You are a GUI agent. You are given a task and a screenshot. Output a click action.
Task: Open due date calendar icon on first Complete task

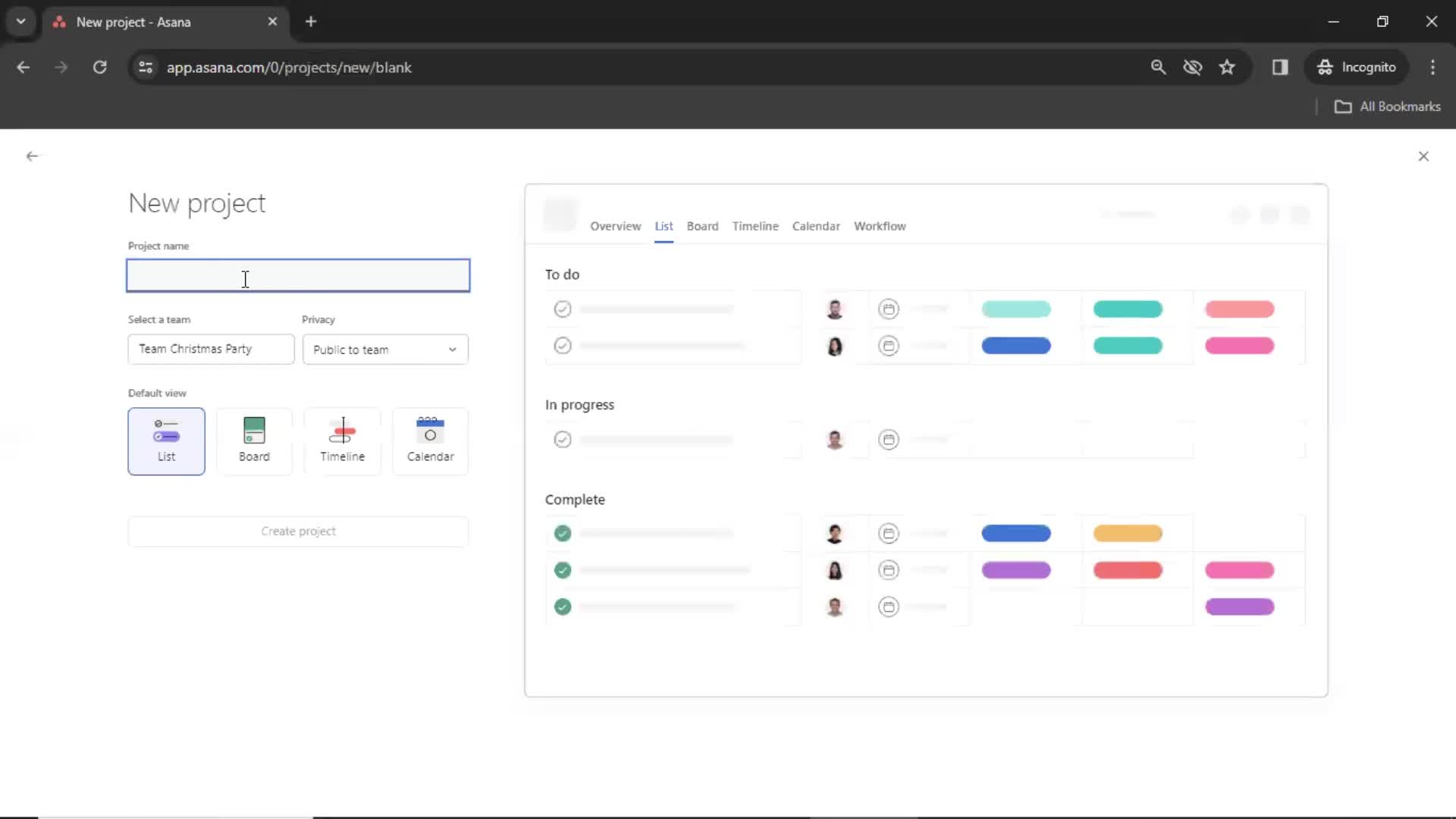tap(889, 534)
